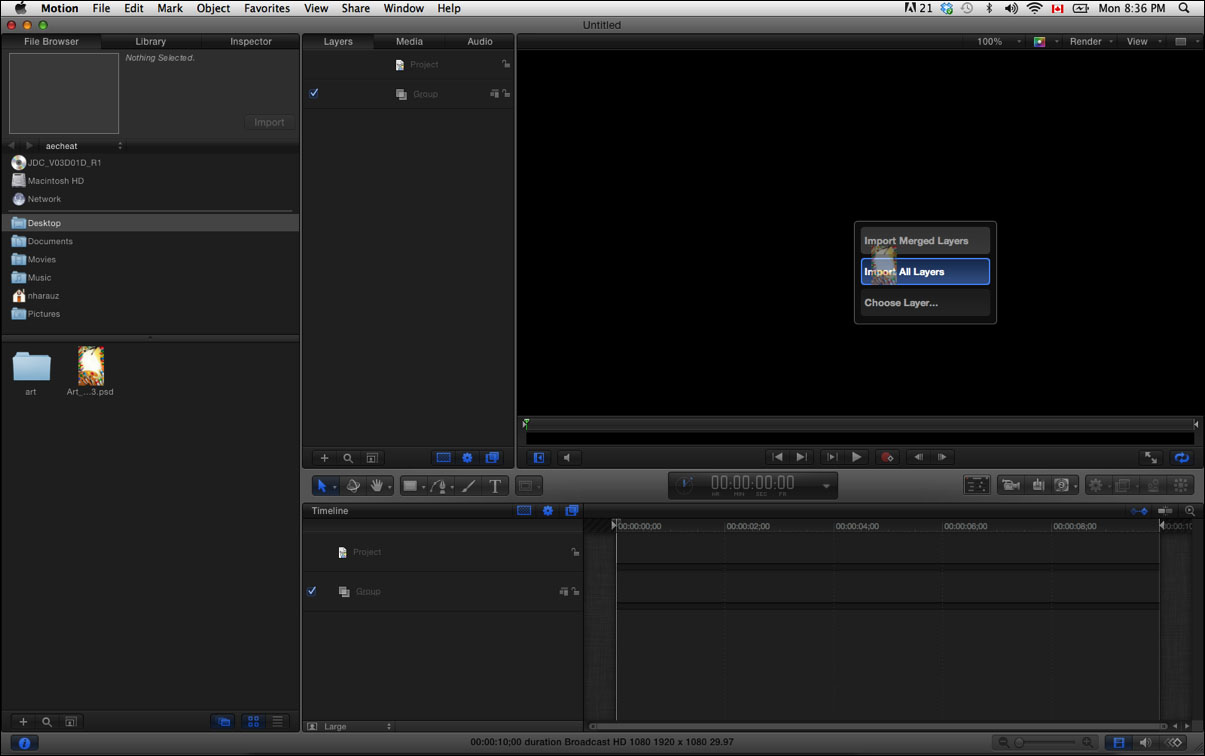
Task: Choose Import All Layers option
Action: (x=924, y=272)
